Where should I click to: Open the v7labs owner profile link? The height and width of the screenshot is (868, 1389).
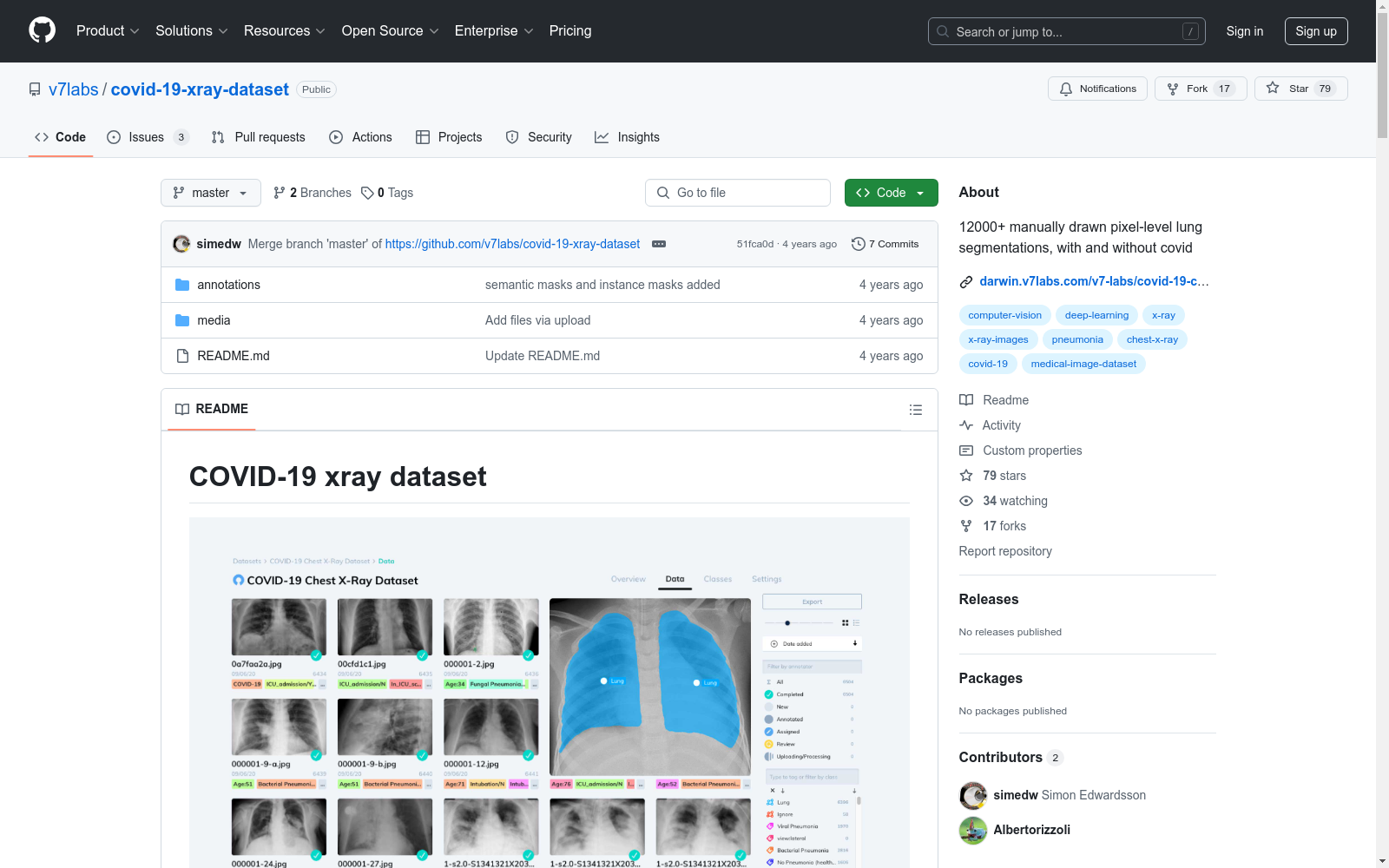pos(74,89)
